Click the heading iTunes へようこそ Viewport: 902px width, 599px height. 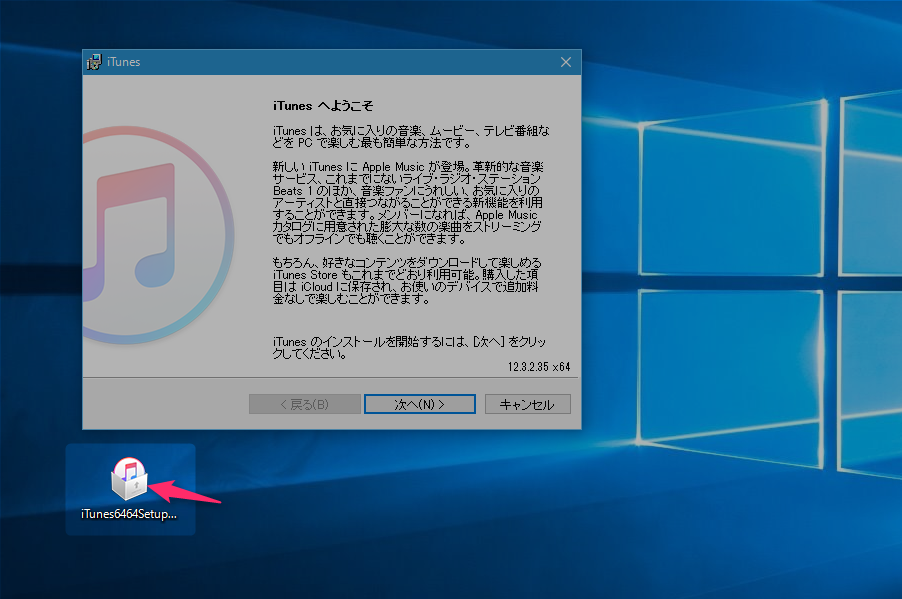pyautogui.click(x=323, y=106)
